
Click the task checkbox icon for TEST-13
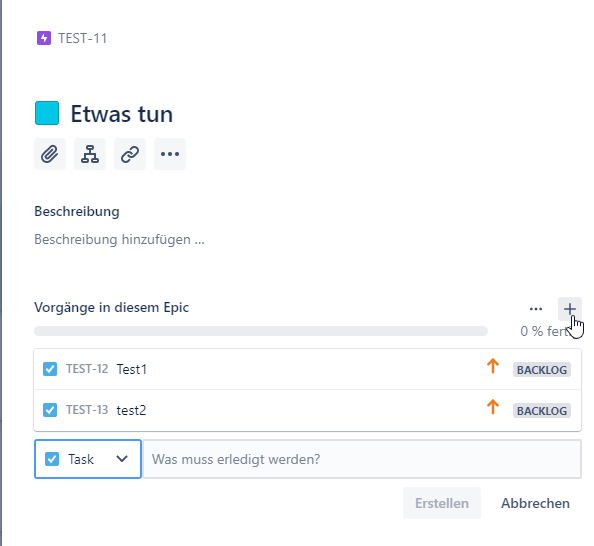(x=50, y=410)
